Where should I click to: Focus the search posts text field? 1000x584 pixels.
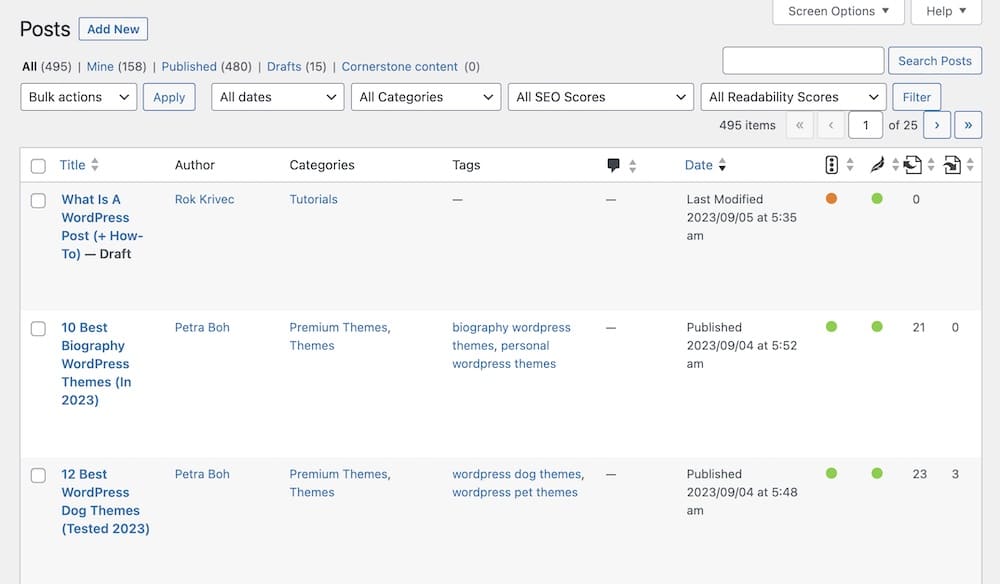click(x=803, y=61)
